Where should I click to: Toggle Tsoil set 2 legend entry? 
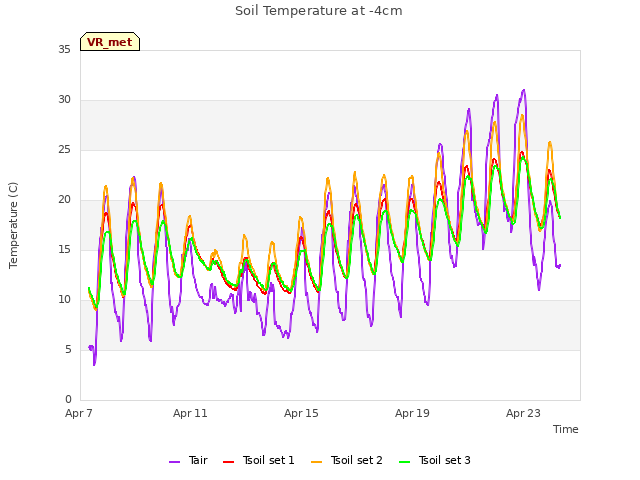pos(347,460)
